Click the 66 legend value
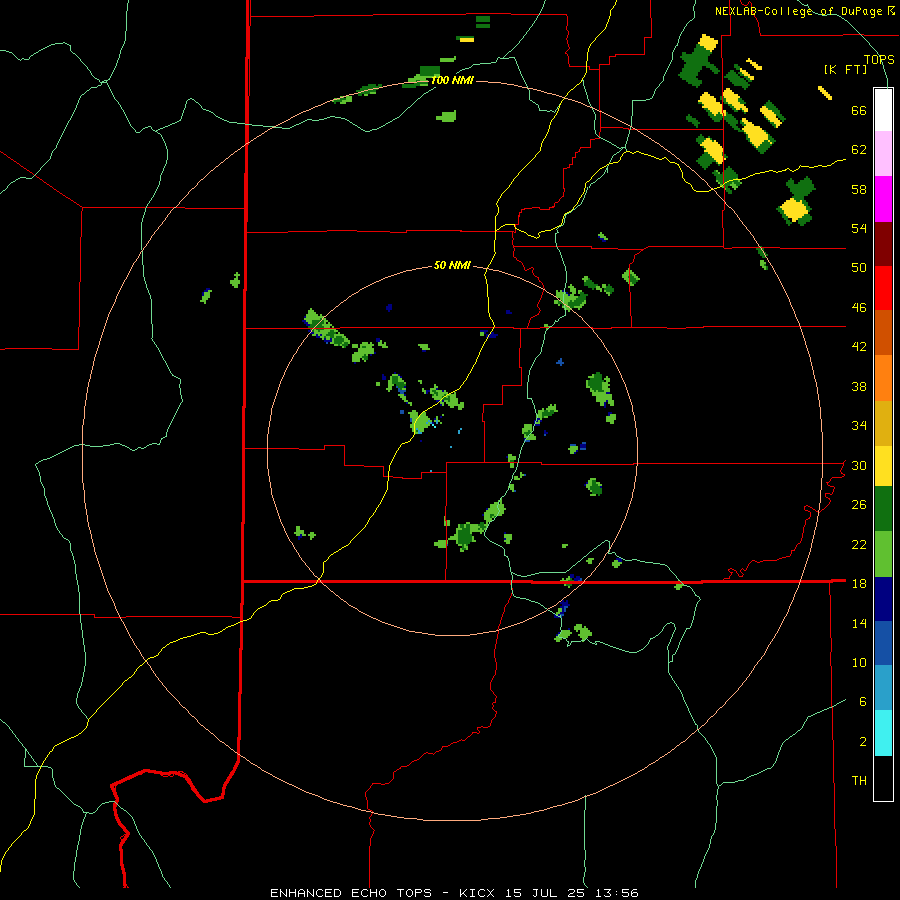 point(859,111)
